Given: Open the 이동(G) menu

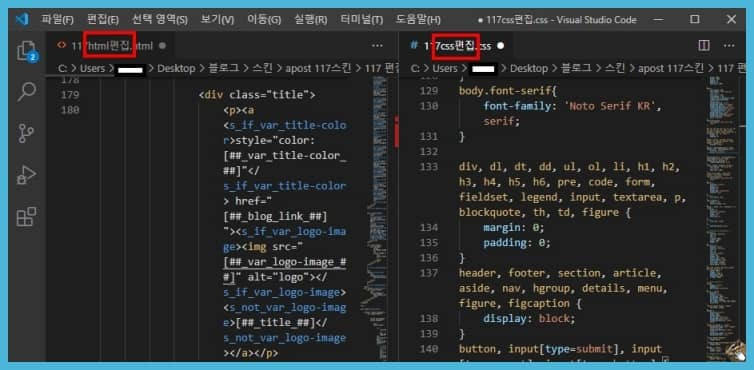Looking at the screenshot, I should pos(264,20).
